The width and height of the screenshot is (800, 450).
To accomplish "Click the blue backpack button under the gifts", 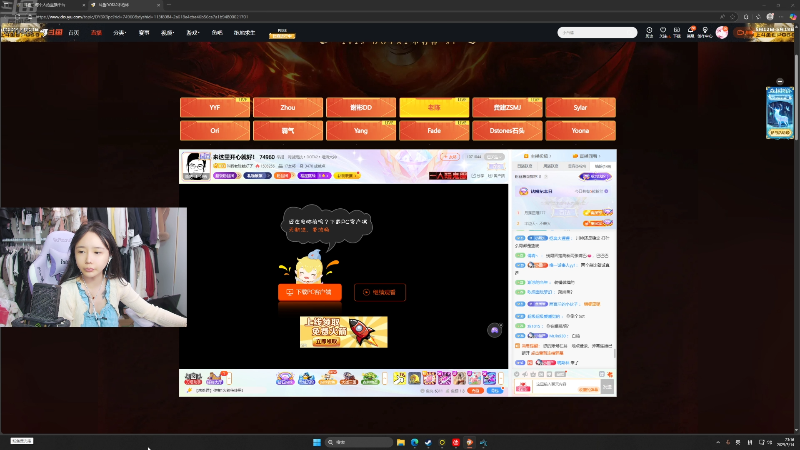I will [494, 390].
